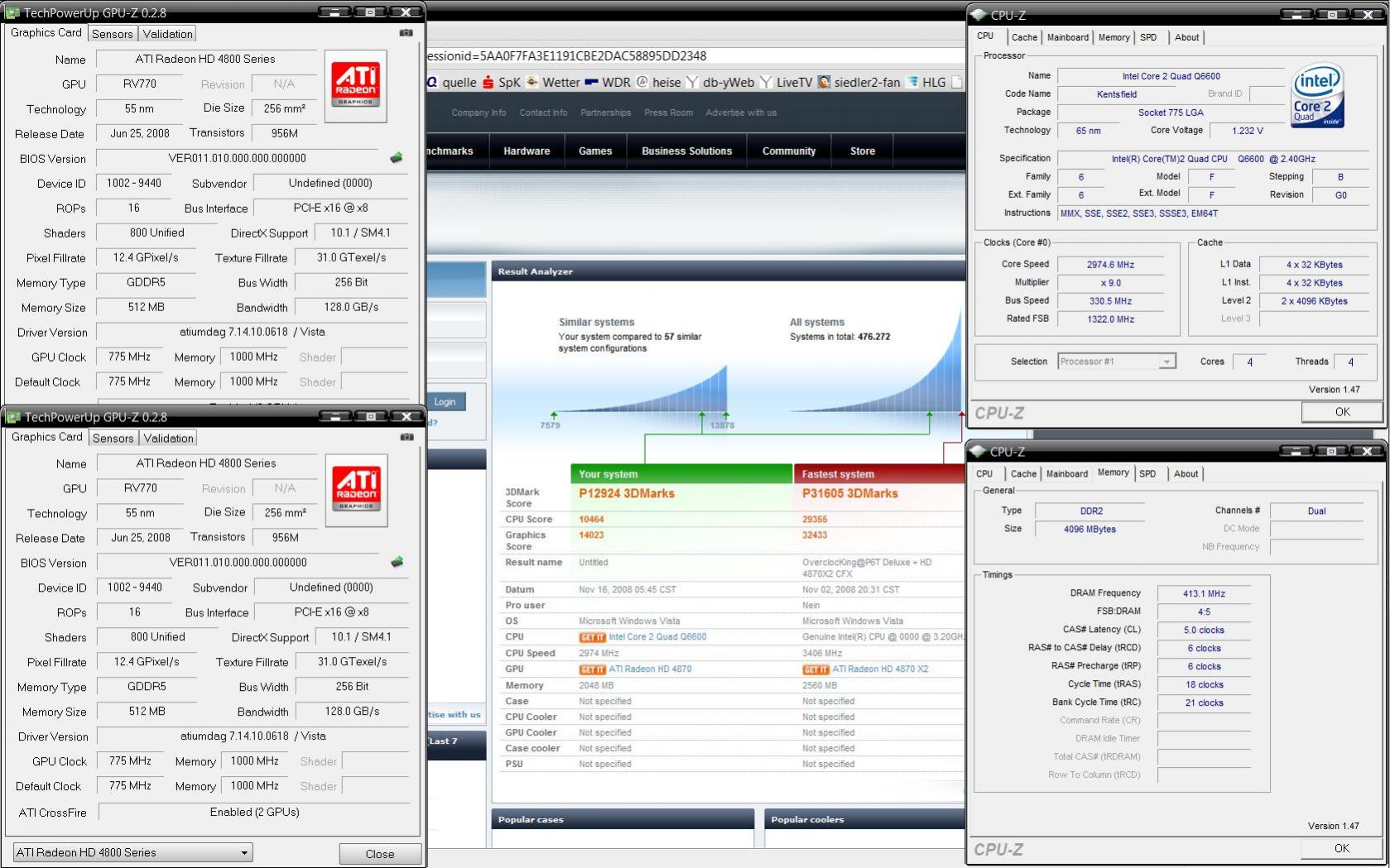
Task: Open the Advertise with us header link
Action: (x=741, y=113)
